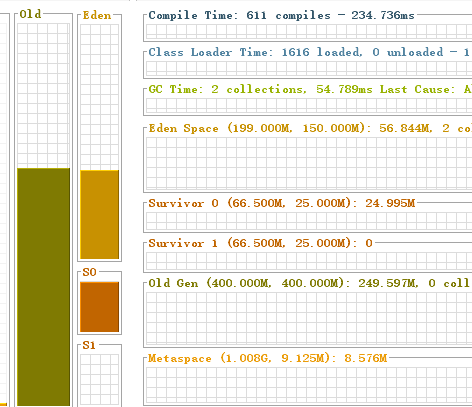Click the Old panel title label
Screen dimensions: 472x407
[30, 14]
